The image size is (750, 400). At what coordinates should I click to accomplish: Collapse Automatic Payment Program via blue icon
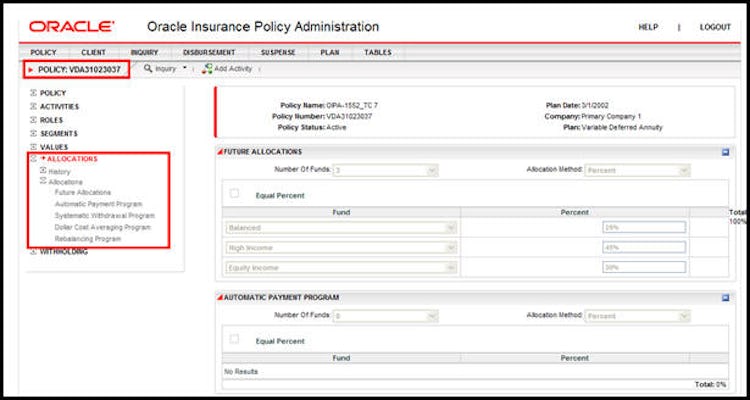725,298
